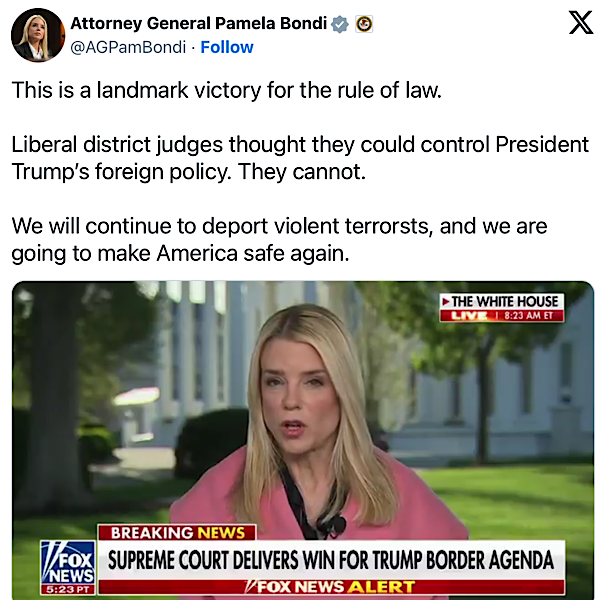Open the @AGPamBondi handle link

click(x=128, y=47)
